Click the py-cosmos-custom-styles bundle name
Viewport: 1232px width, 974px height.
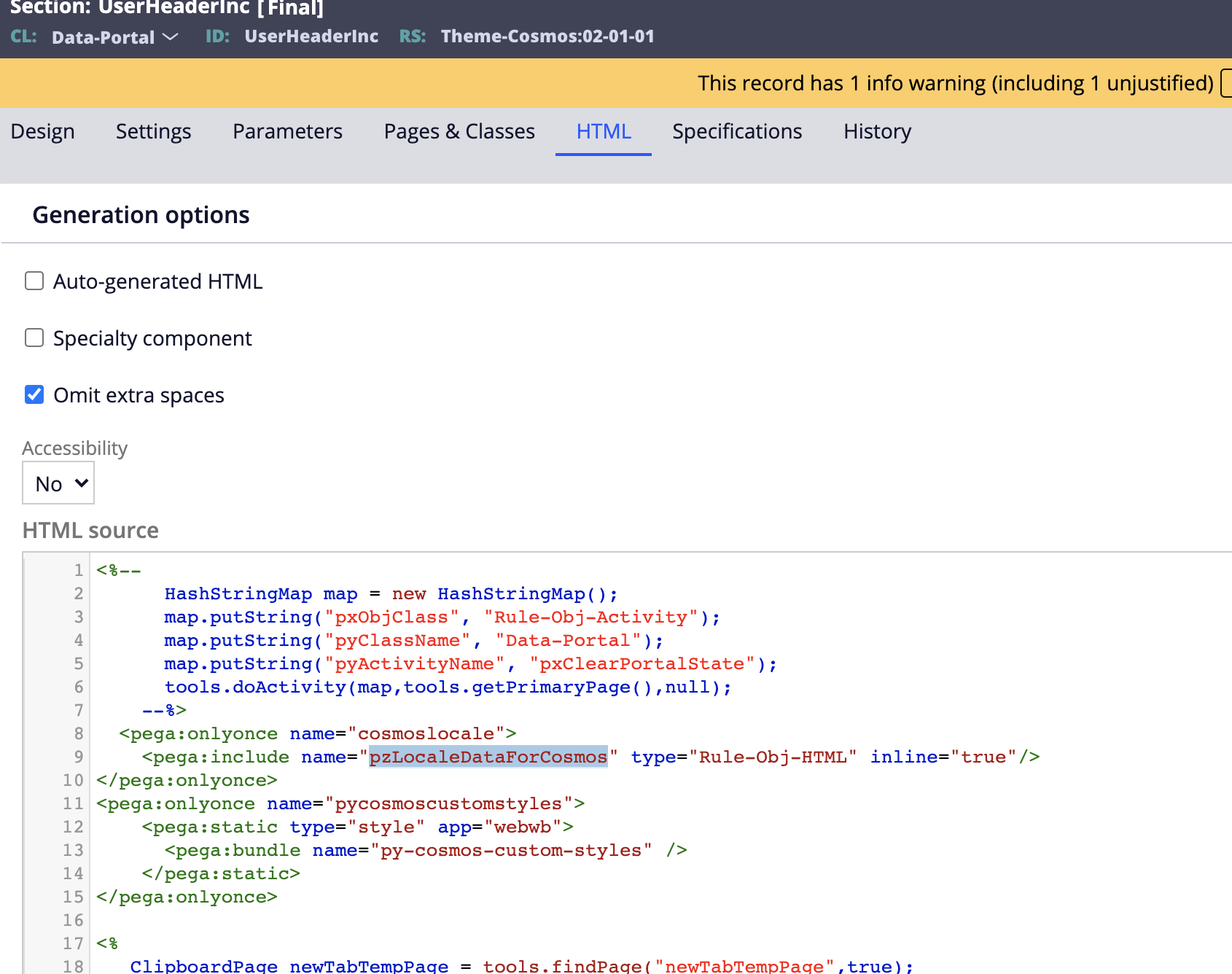tap(512, 850)
